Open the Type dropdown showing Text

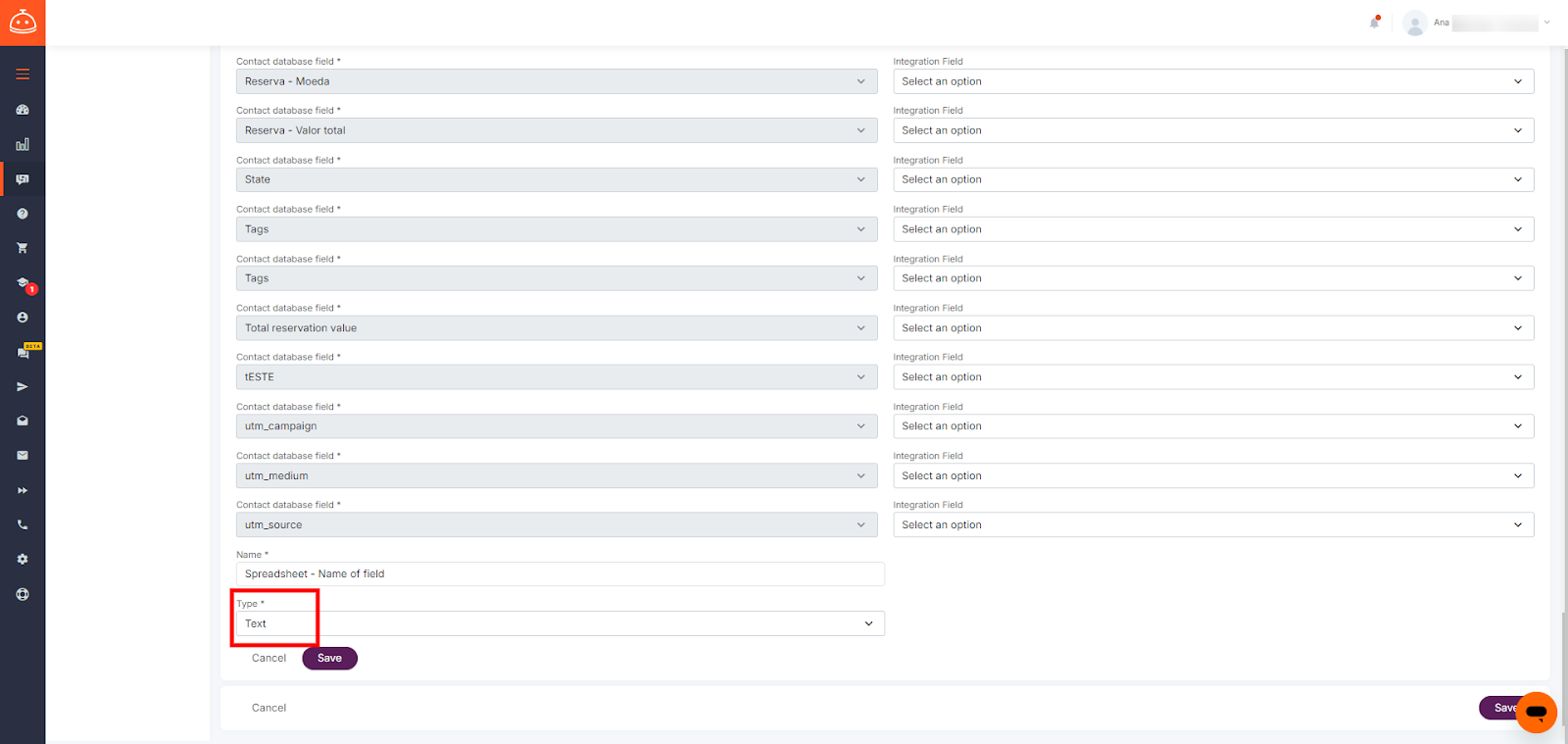[561, 623]
